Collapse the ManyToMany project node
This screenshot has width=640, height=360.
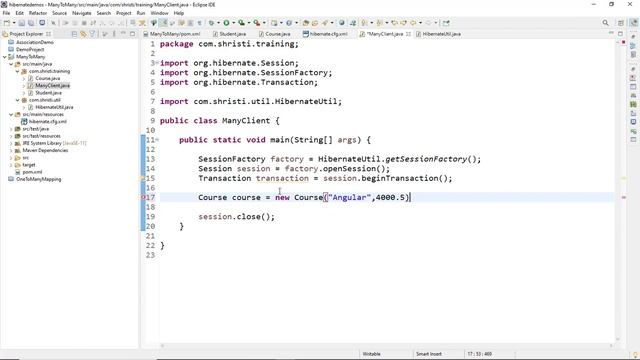(x=5, y=57)
